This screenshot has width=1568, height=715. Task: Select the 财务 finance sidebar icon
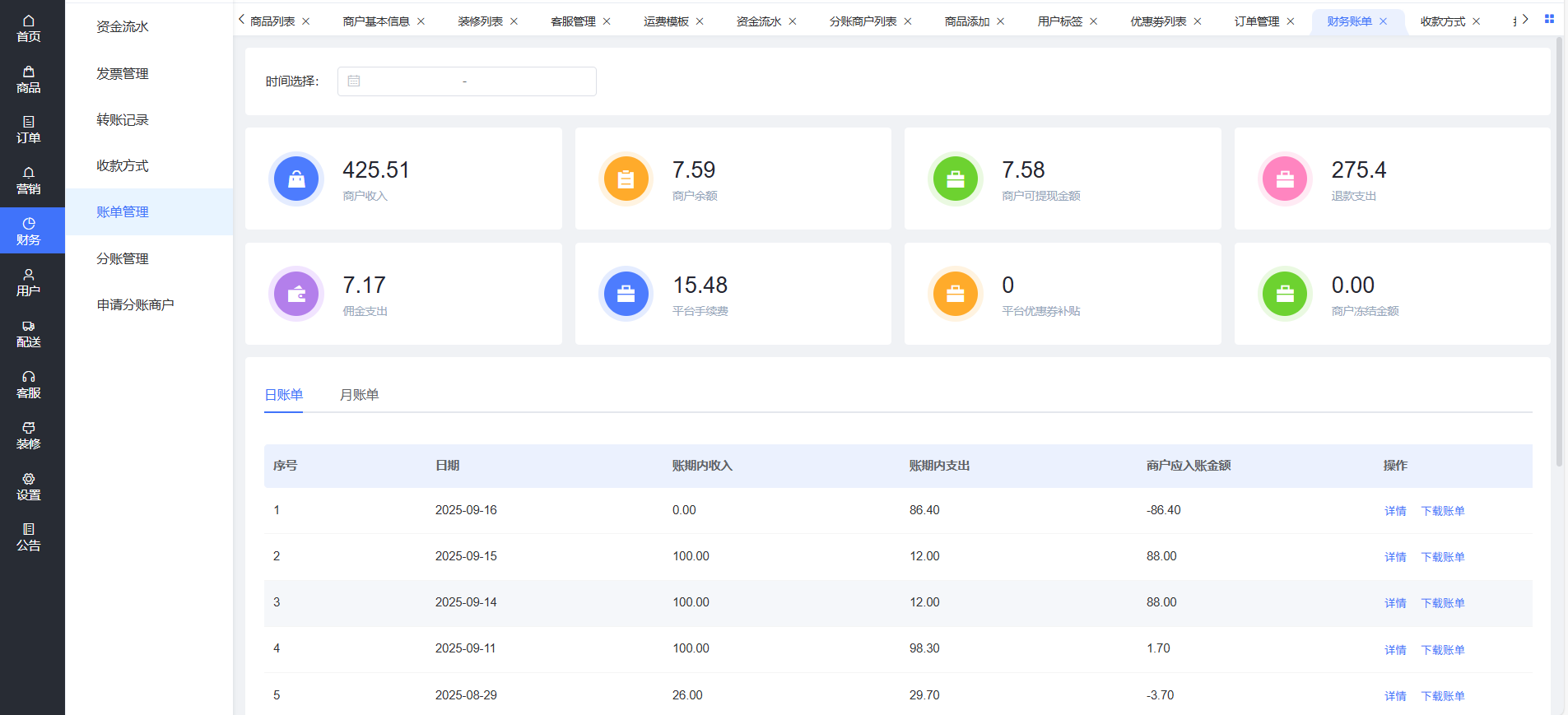point(29,231)
